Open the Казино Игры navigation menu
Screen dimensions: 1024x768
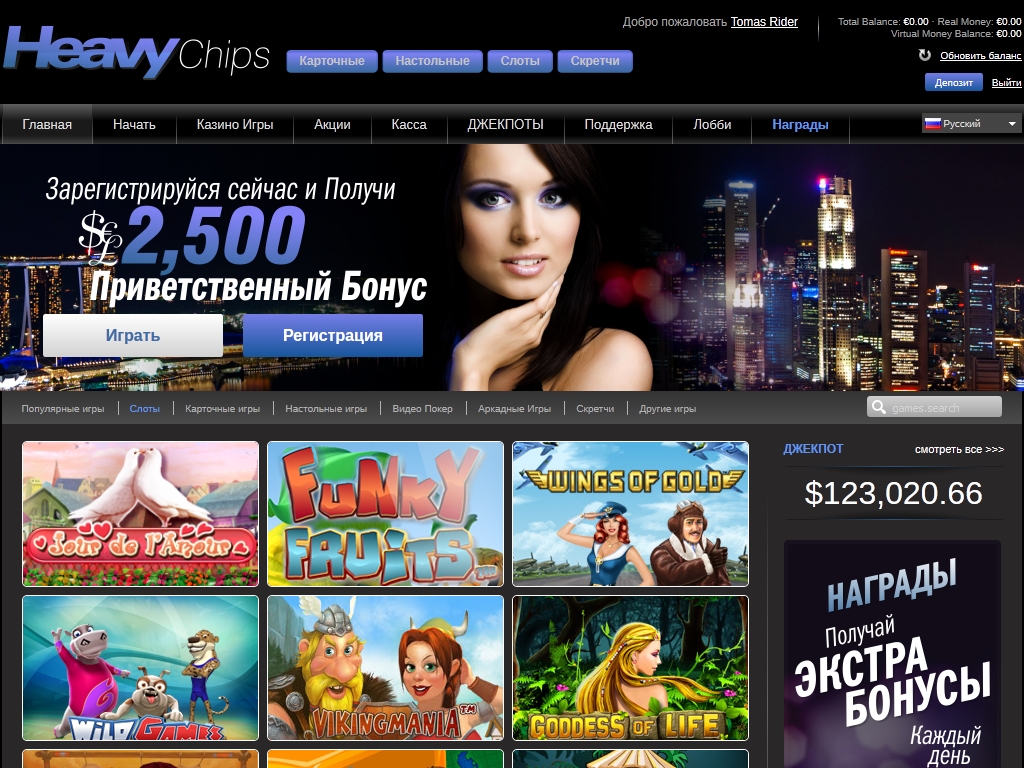235,124
